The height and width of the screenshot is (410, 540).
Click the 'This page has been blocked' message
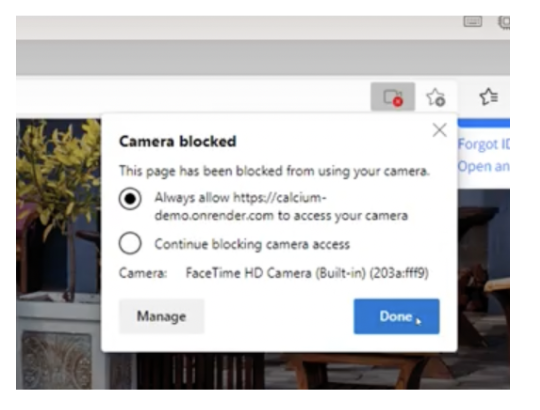coord(274,171)
